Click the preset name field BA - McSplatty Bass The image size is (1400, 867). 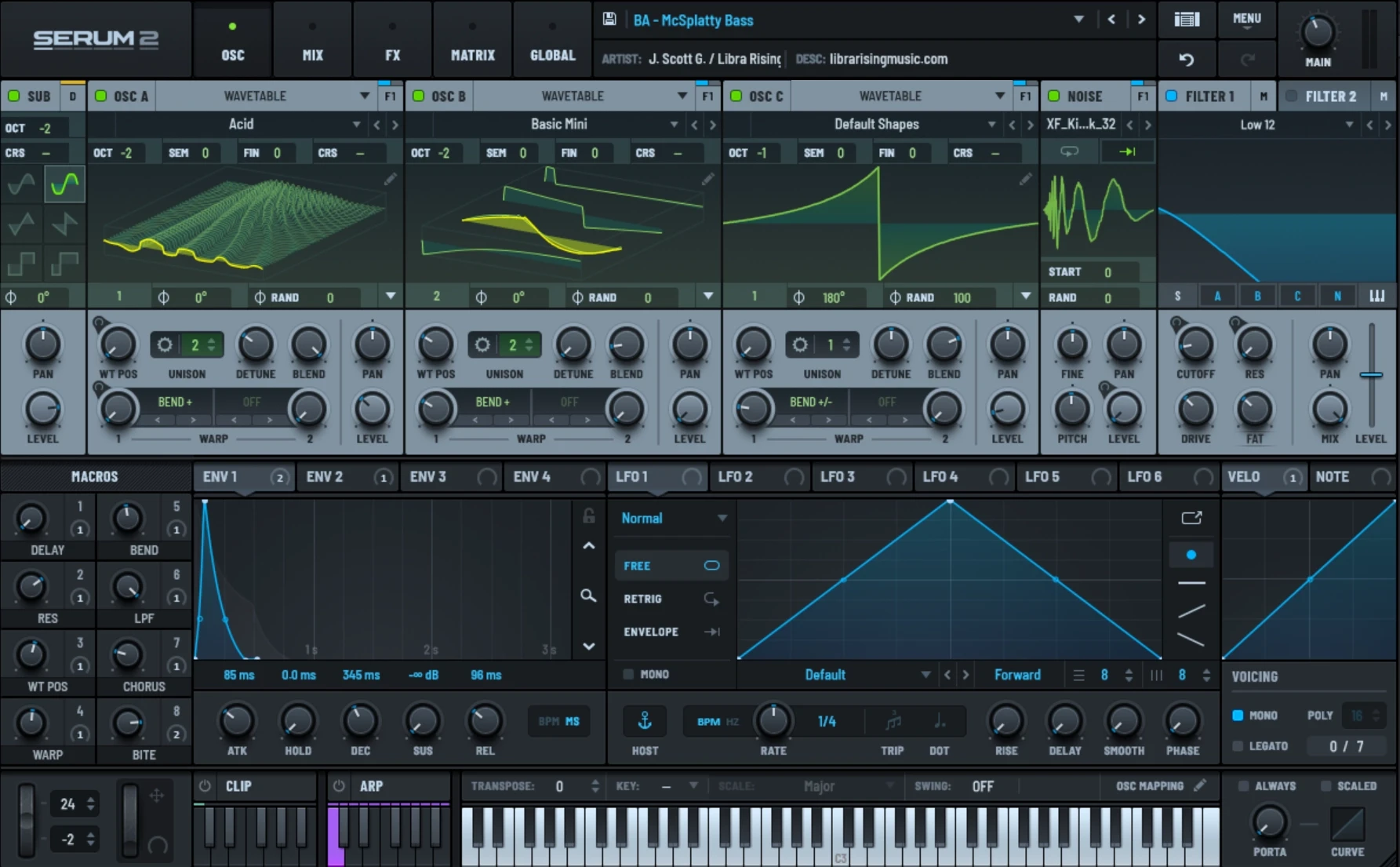tap(693, 20)
